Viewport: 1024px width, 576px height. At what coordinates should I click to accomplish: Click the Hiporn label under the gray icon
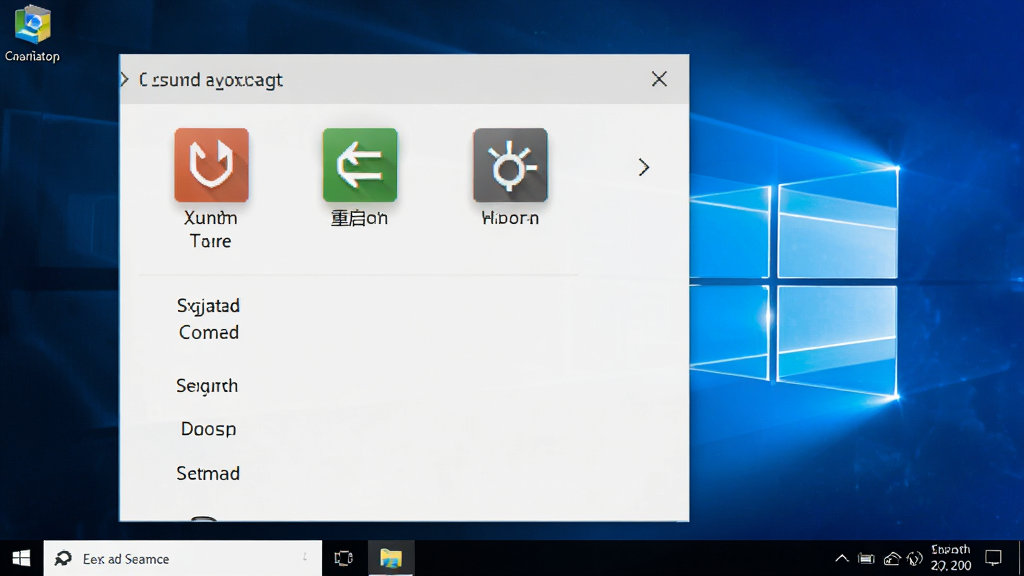click(510, 218)
